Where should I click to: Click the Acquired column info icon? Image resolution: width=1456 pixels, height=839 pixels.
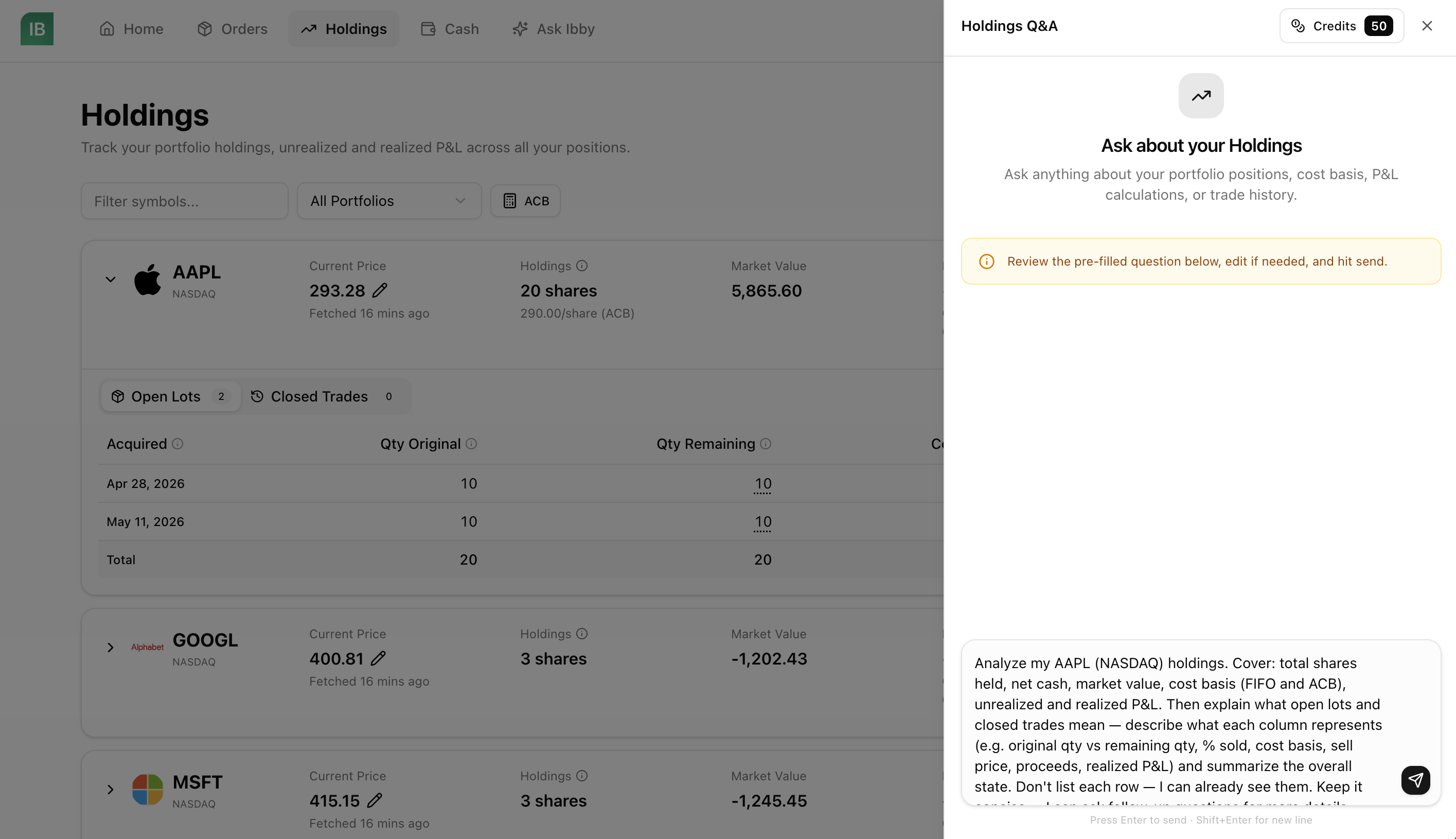177,444
